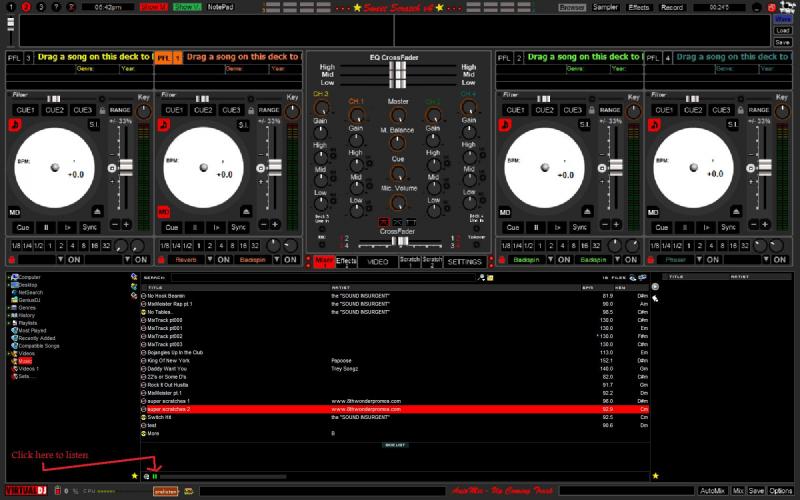The width and height of the screenshot is (800, 500).
Task: Click the AutoMix button
Action: pyautogui.click(x=712, y=491)
